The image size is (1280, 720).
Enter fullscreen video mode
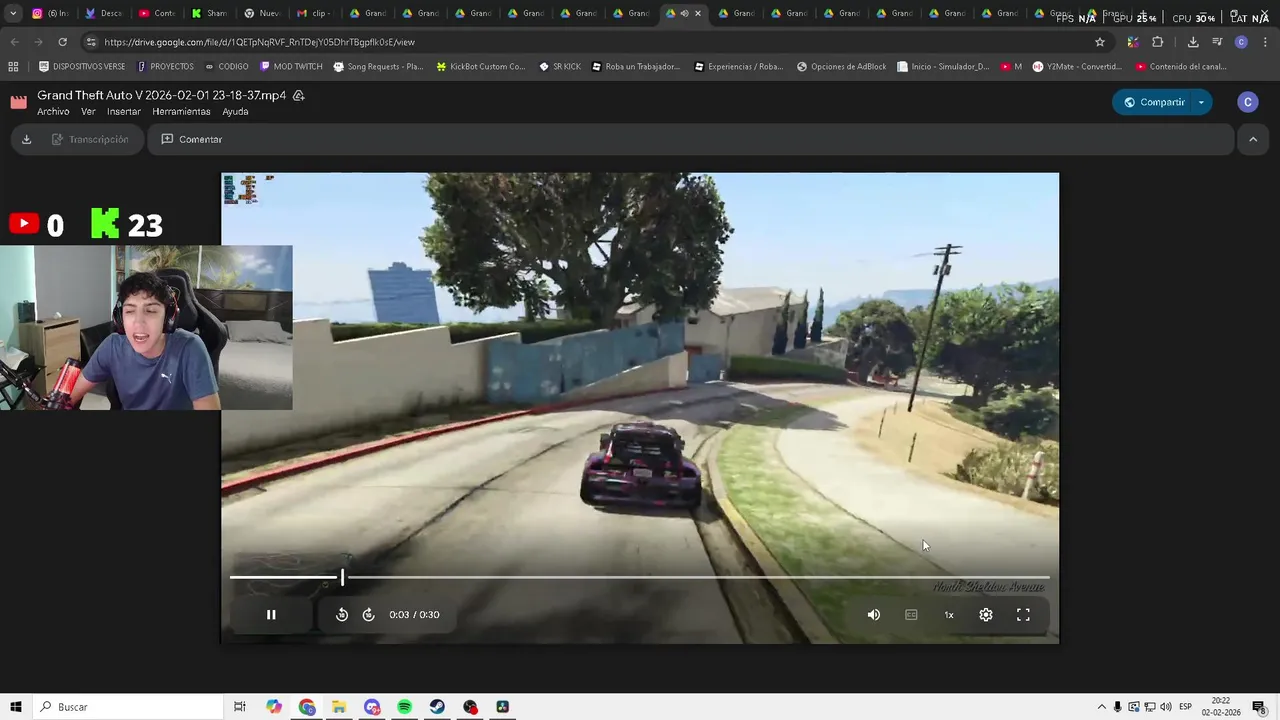click(1023, 615)
